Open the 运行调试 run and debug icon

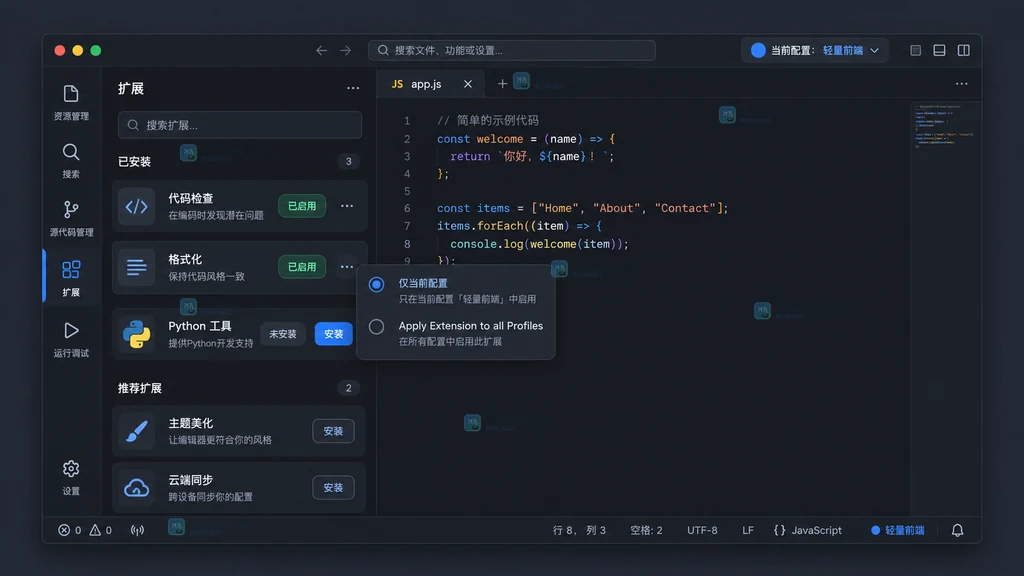pos(71,340)
